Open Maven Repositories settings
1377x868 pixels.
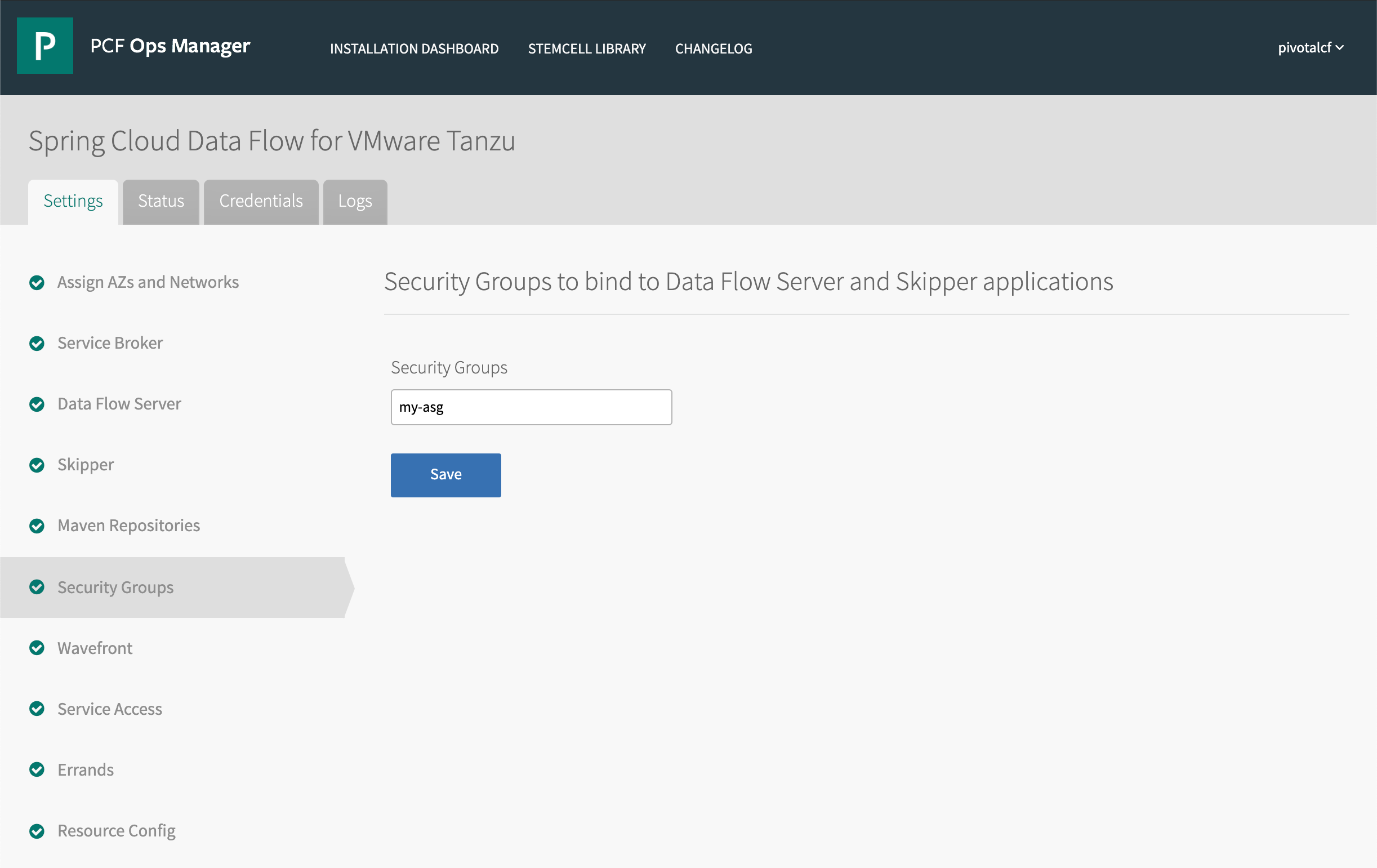(129, 526)
